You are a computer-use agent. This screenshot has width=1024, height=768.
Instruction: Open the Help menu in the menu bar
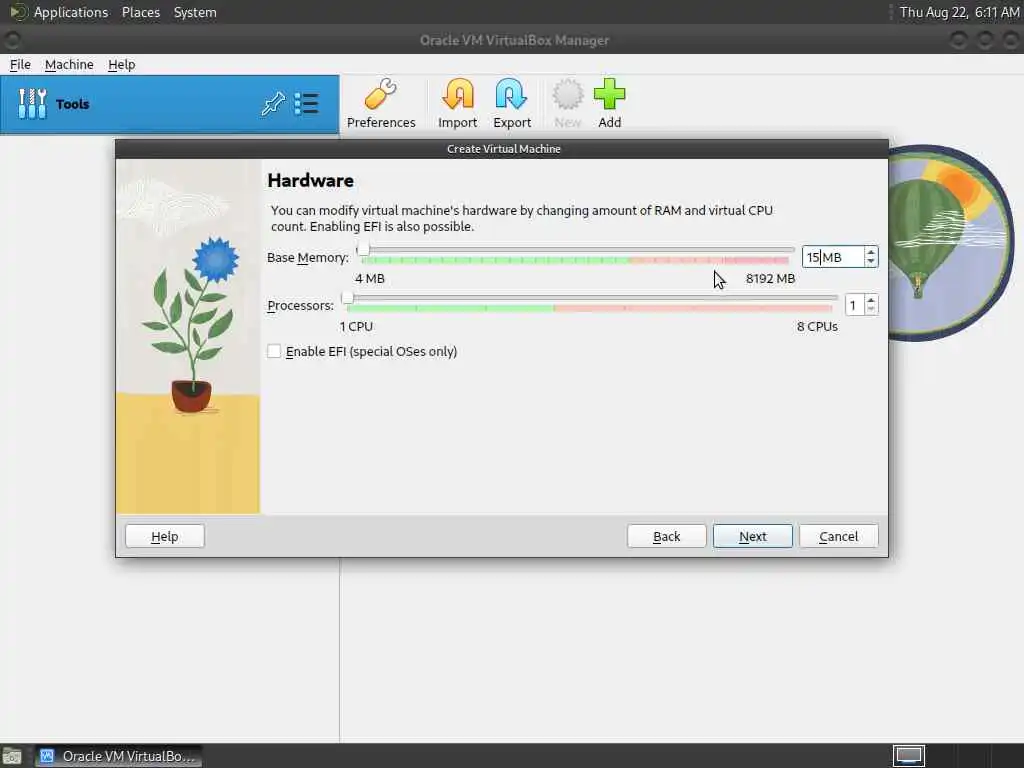click(121, 65)
